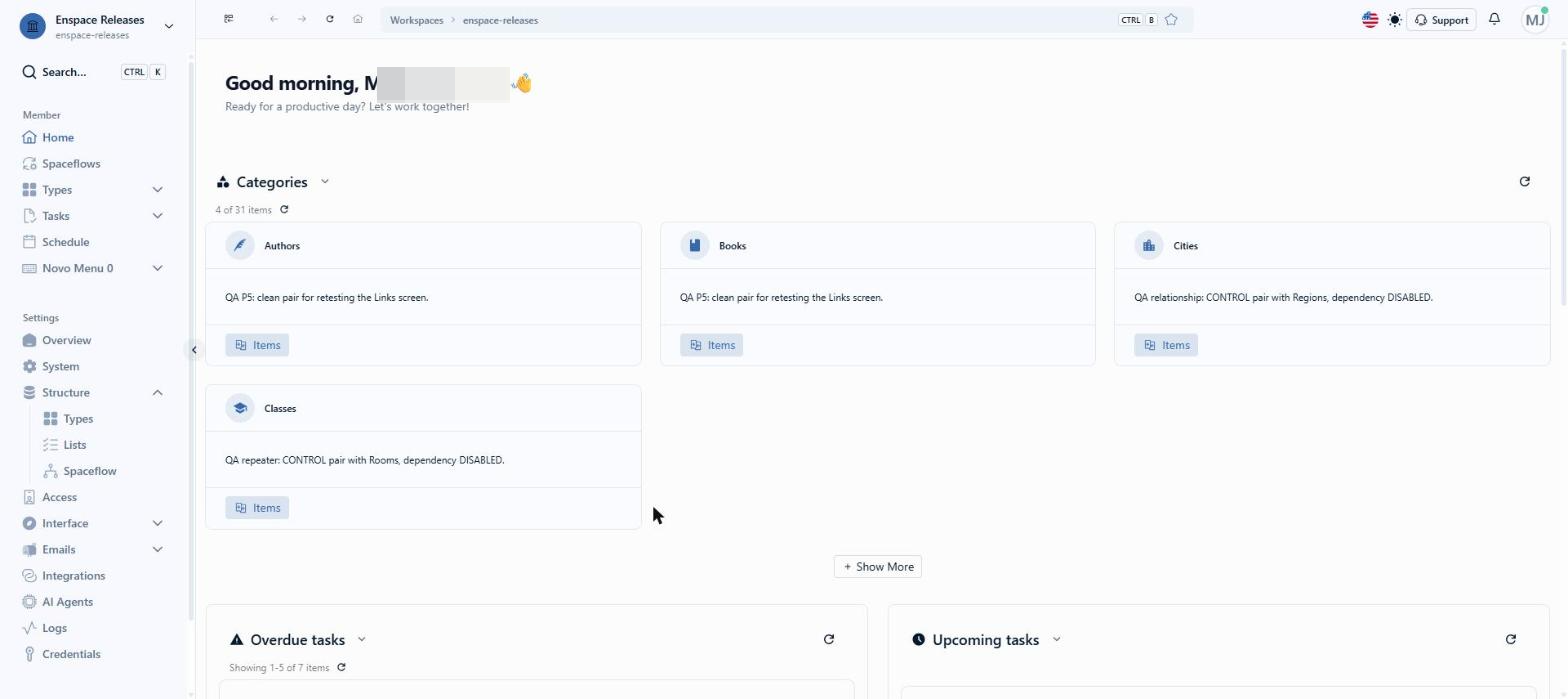Open the Upcoming tasks dropdown

[x=1056, y=640]
